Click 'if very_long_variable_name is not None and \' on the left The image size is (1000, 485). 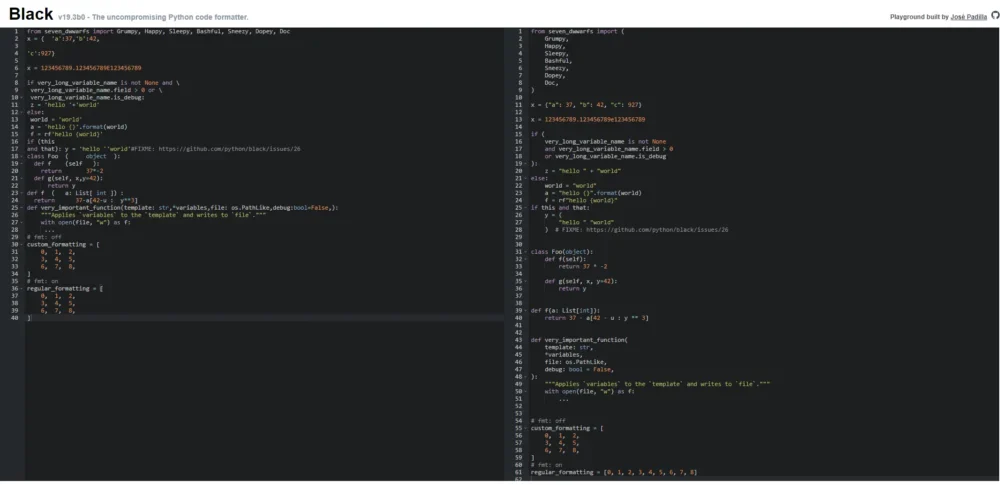tap(103, 83)
